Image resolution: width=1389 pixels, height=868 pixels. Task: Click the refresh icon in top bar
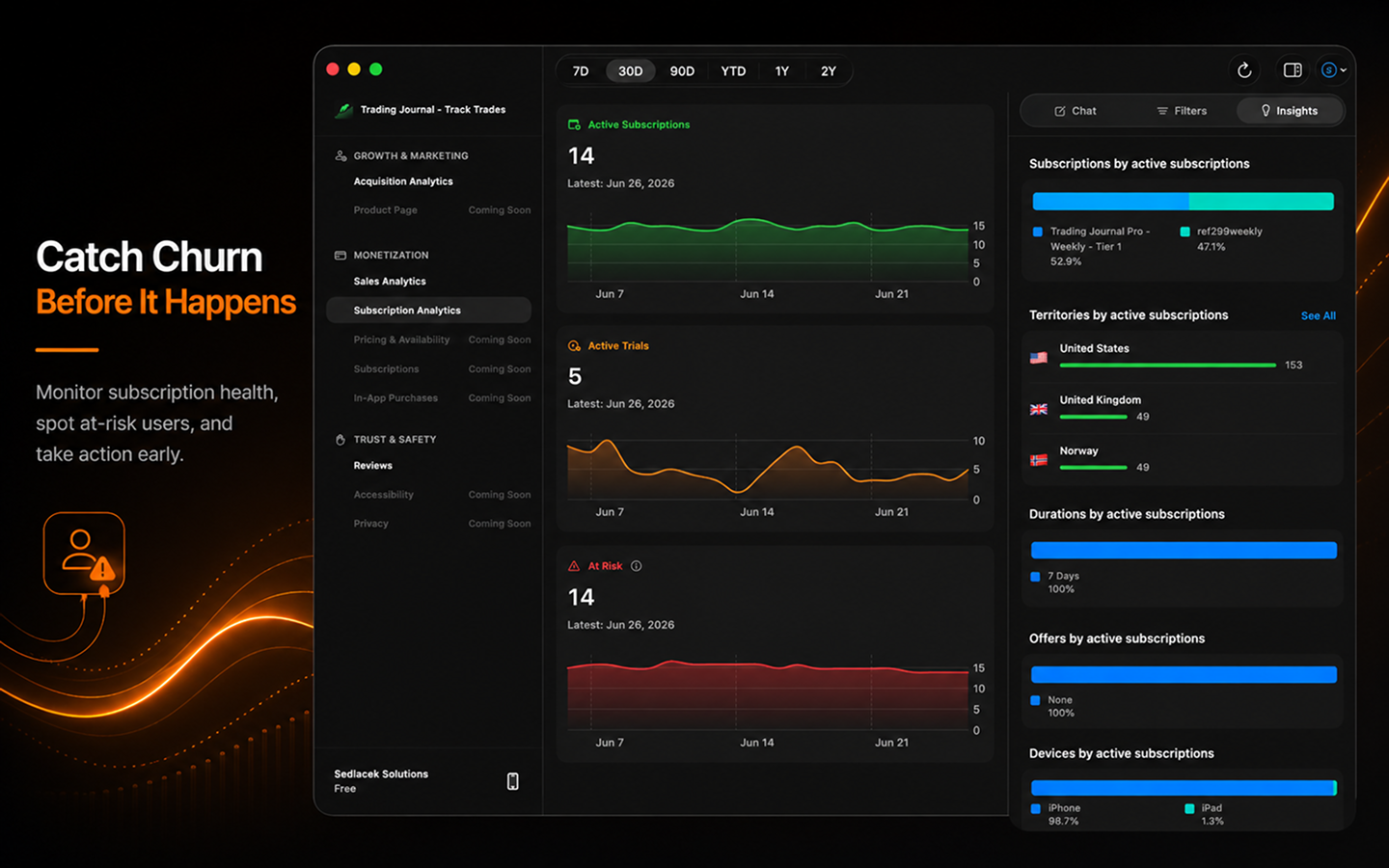[1244, 70]
